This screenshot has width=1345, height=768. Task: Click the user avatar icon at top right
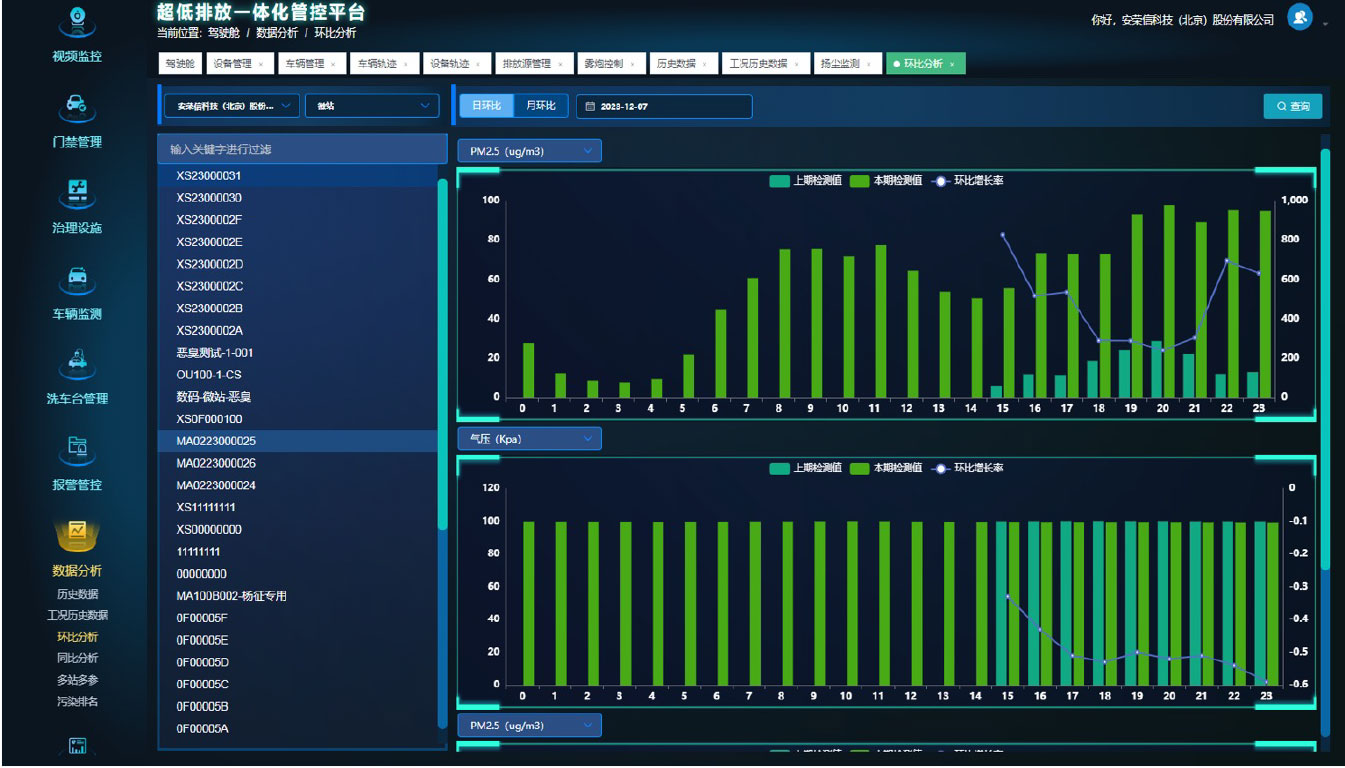[1299, 18]
